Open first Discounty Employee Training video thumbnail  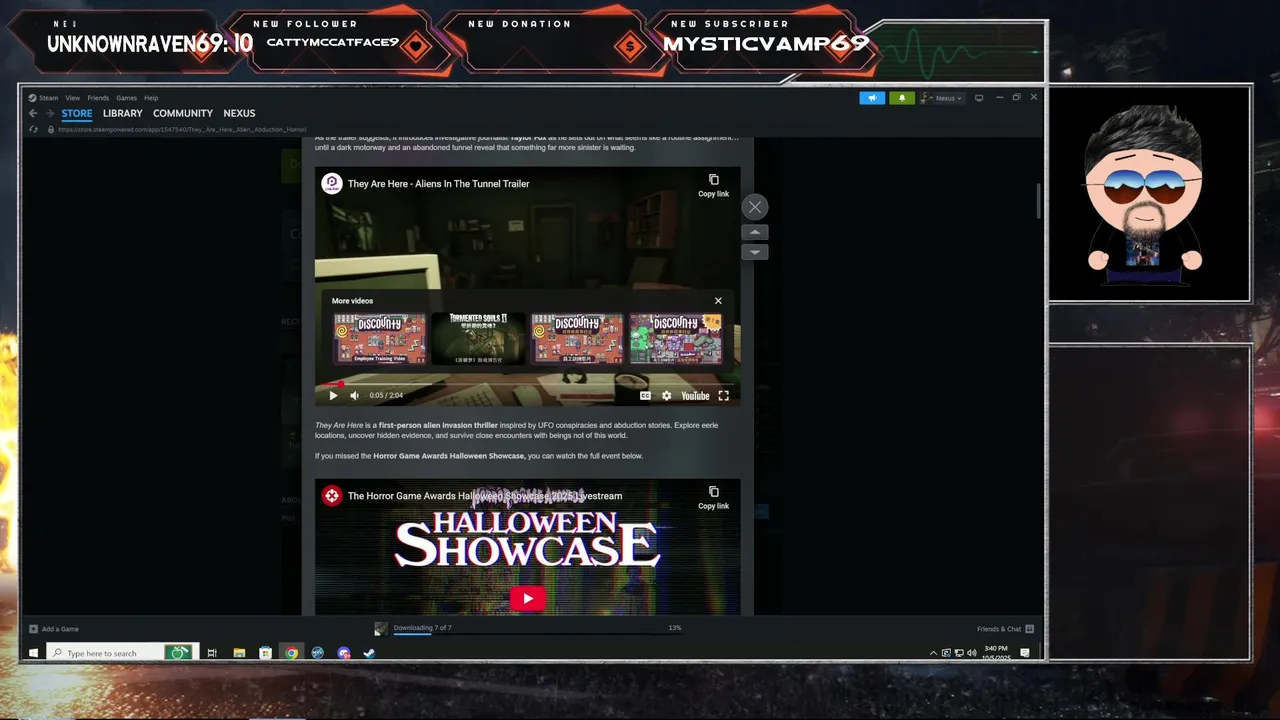tap(379, 338)
